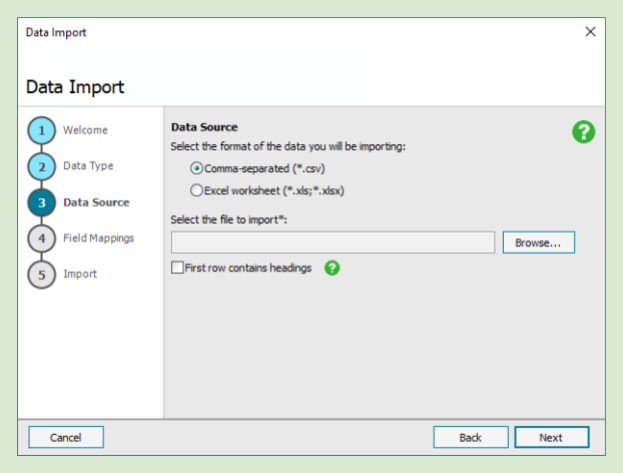This screenshot has height=473, width=623.
Task: Click the file to import path field
Action: click(332, 242)
